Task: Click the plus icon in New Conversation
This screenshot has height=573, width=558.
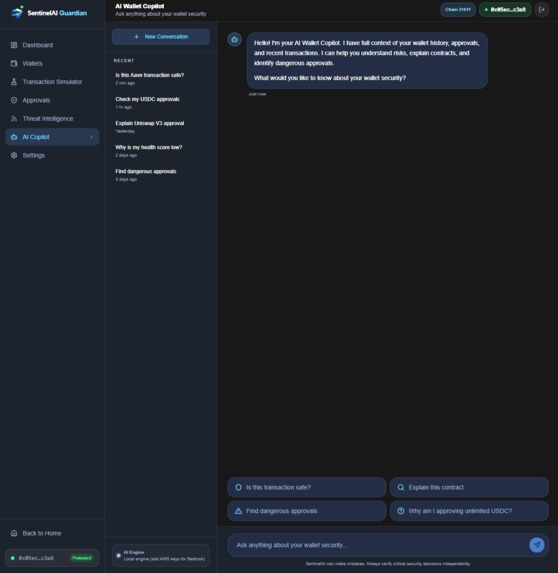Action: (x=136, y=37)
